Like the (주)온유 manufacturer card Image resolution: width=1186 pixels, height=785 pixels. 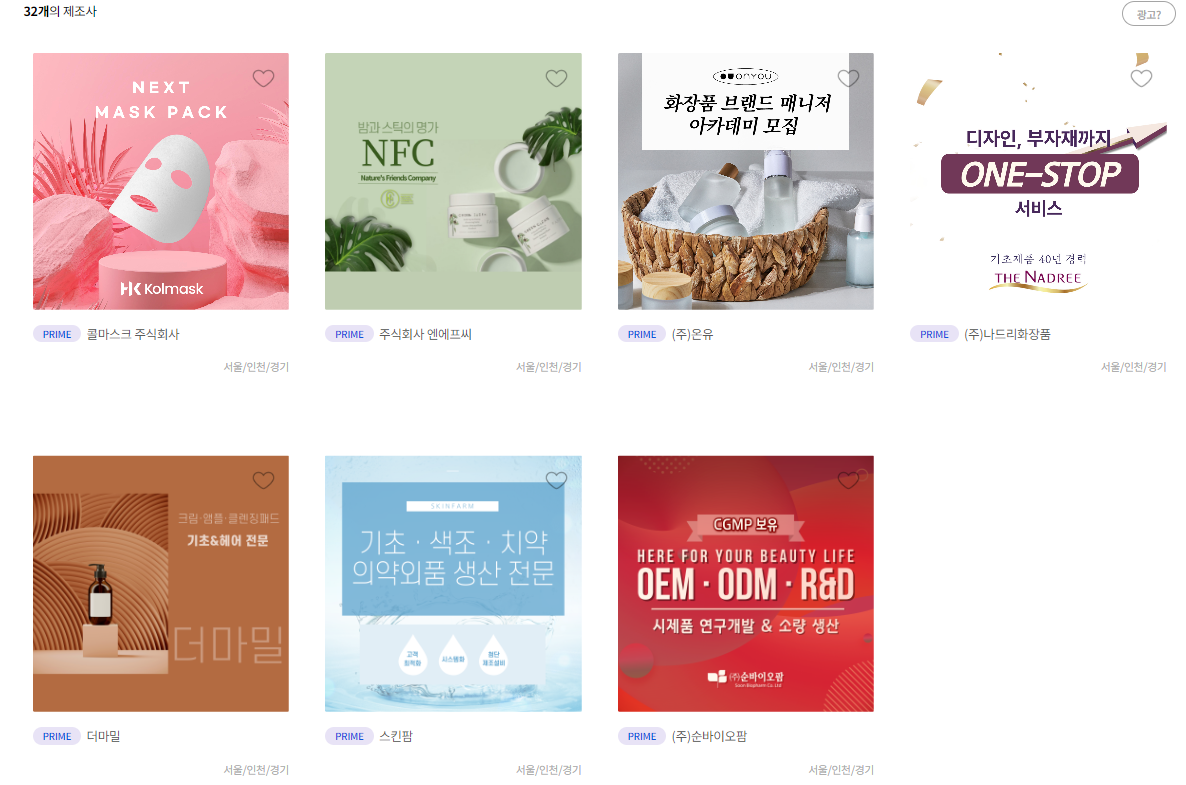coord(849,78)
